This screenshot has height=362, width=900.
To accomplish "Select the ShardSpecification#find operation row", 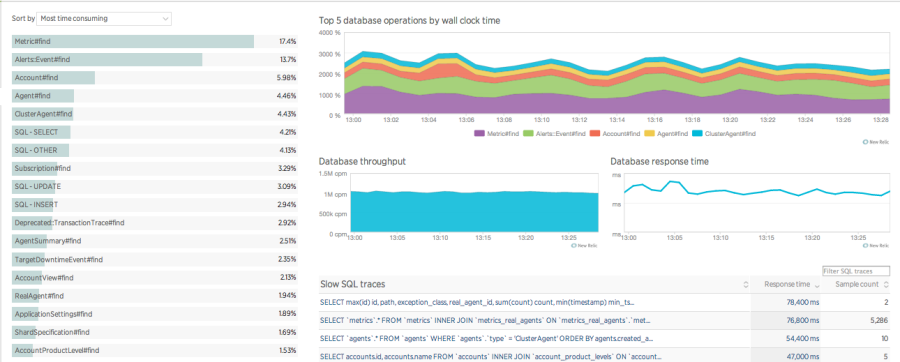I will (154, 332).
